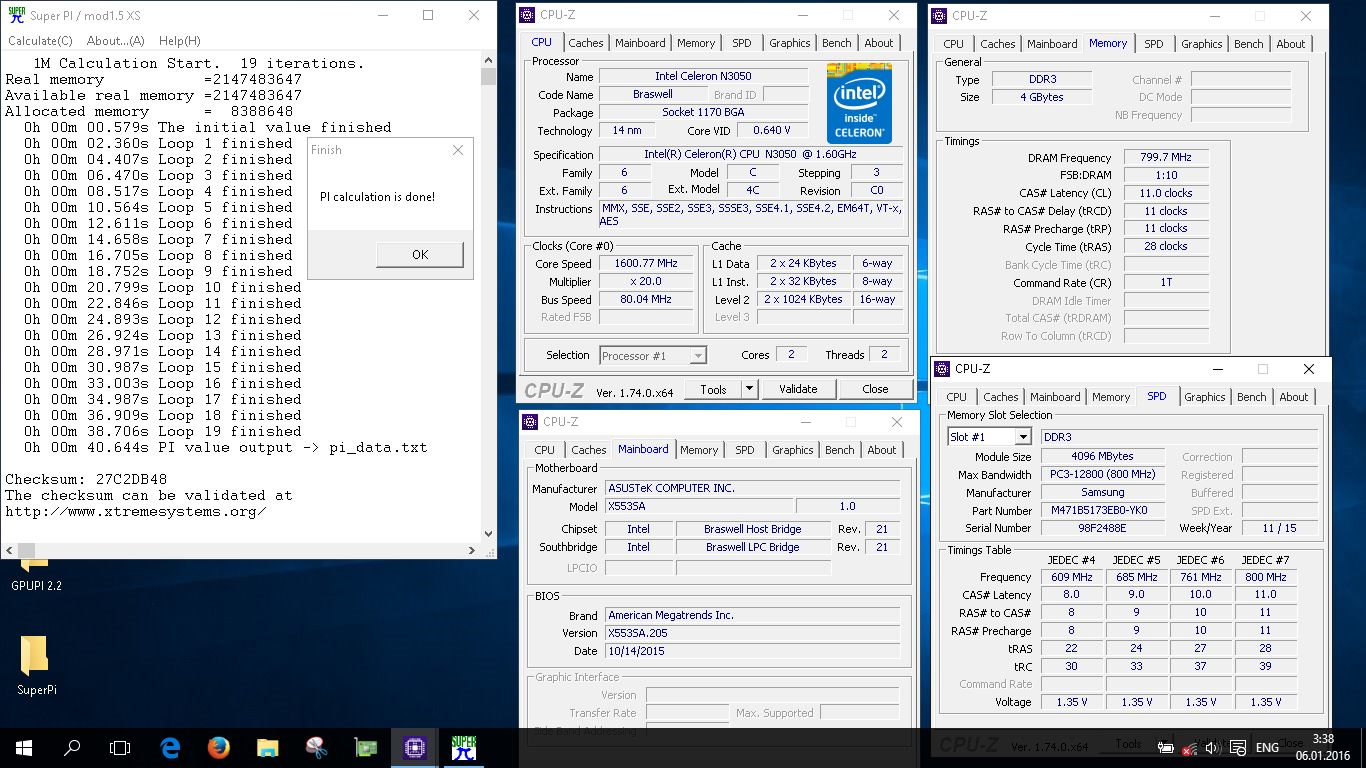Select SPD tab in the Mainboard window

[745, 450]
